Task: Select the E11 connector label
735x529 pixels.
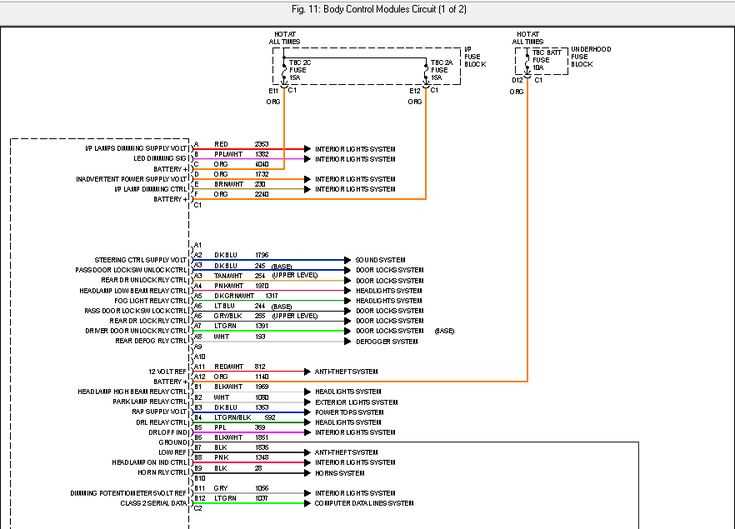Action: [273, 90]
